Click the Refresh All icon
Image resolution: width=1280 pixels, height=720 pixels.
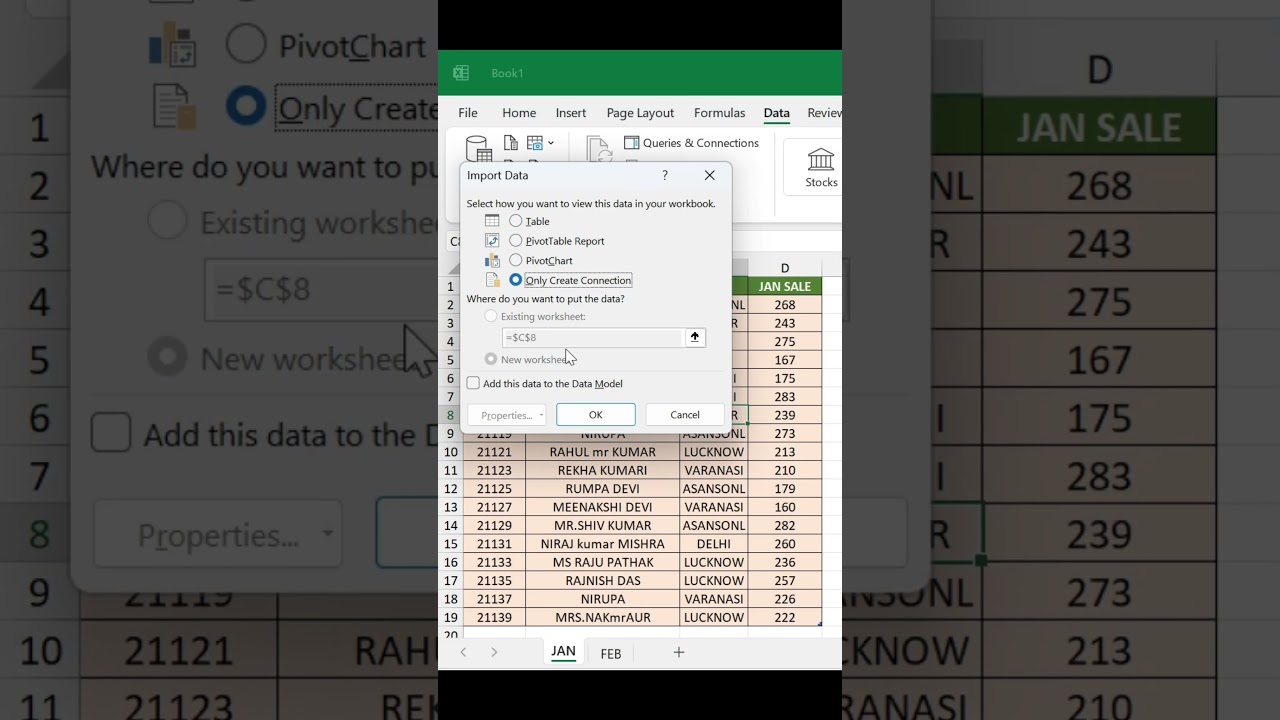pyautogui.click(x=598, y=150)
